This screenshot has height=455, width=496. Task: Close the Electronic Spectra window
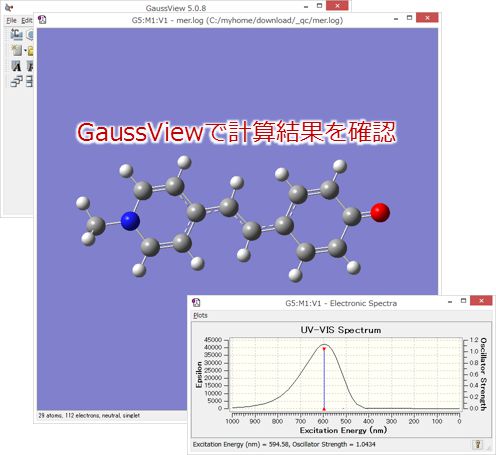coord(481,300)
